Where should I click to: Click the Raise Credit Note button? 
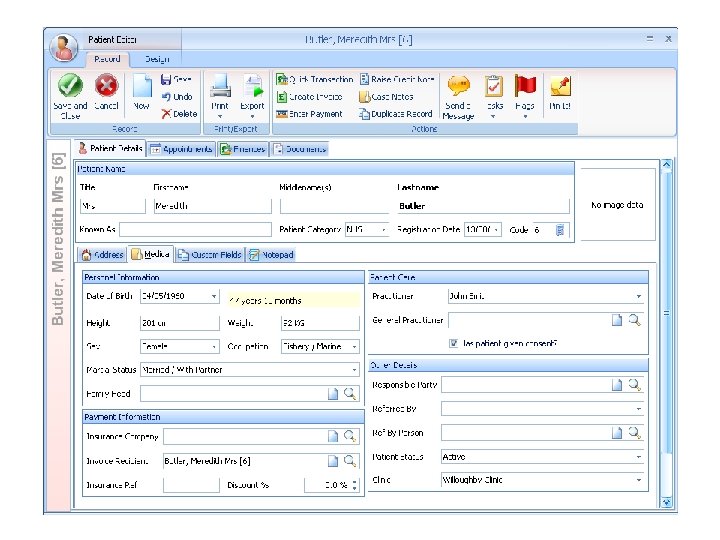tap(397, 79)
